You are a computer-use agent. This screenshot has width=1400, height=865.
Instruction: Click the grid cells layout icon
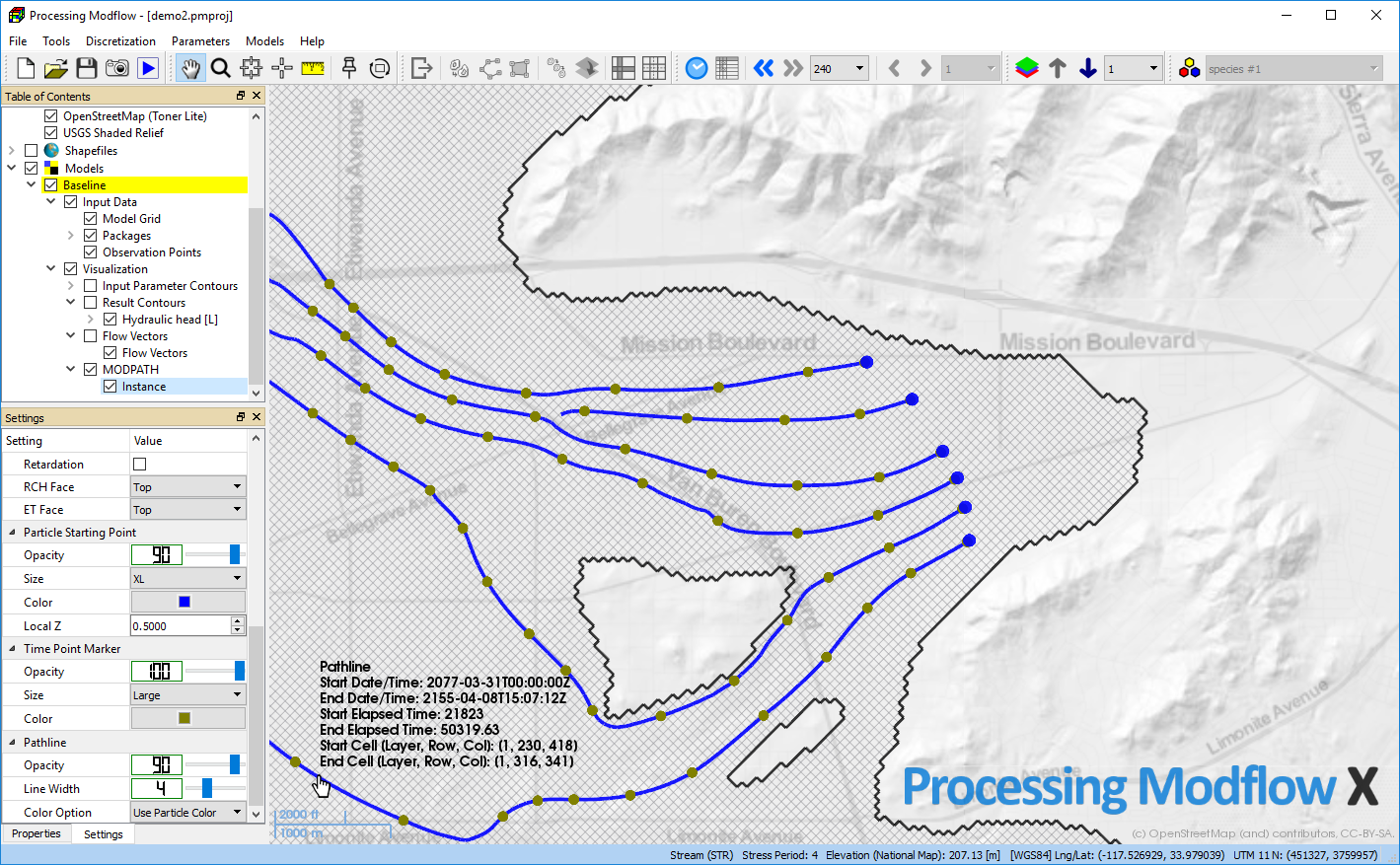coord(654,68)
